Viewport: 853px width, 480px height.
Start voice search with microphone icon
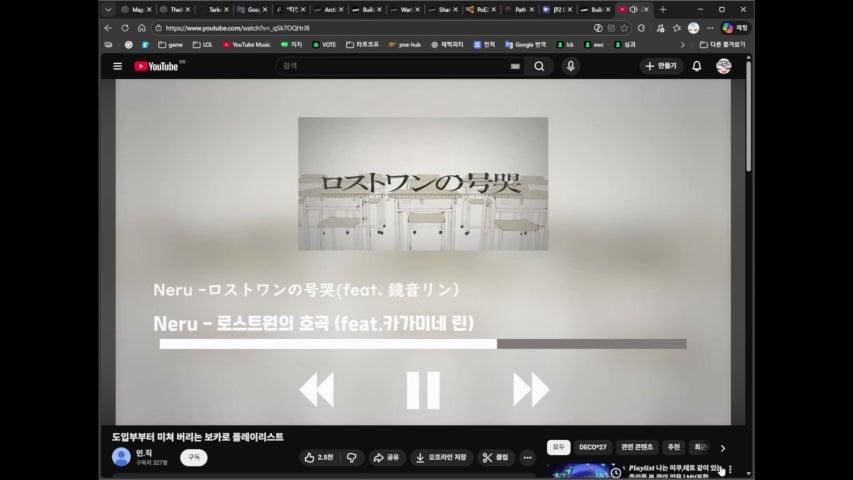click(x=571, y=66)
